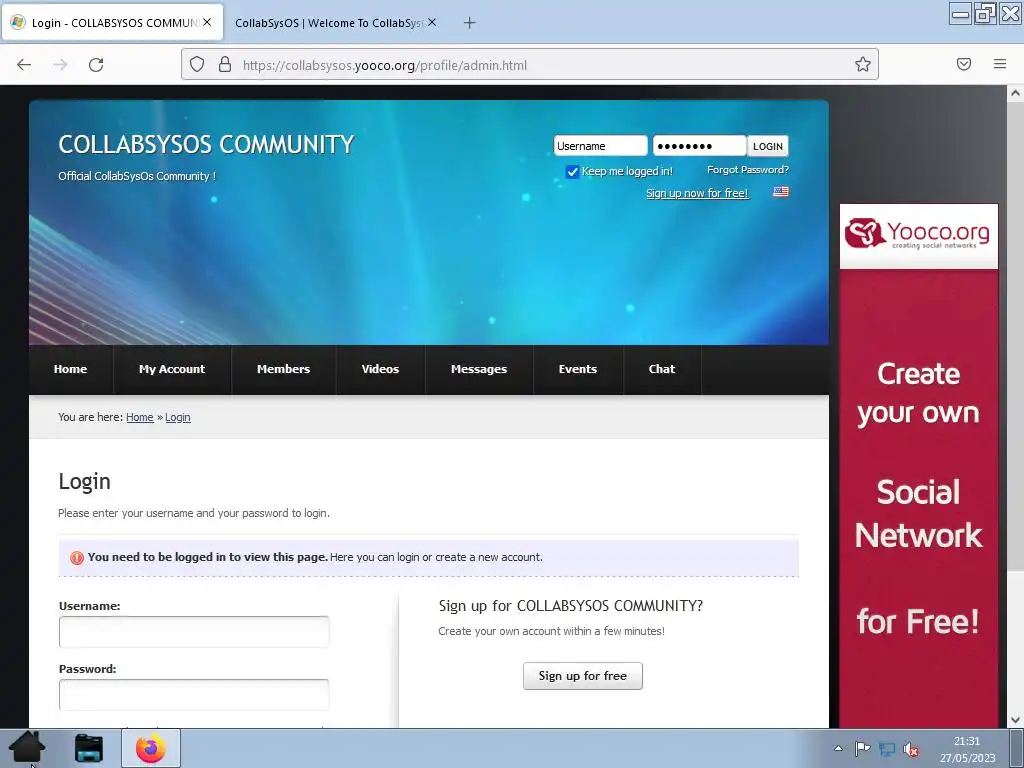The height and width of the screenshot is (768, 1024).
Task: Focus the main form Password input
Action: tap(194, 694)
